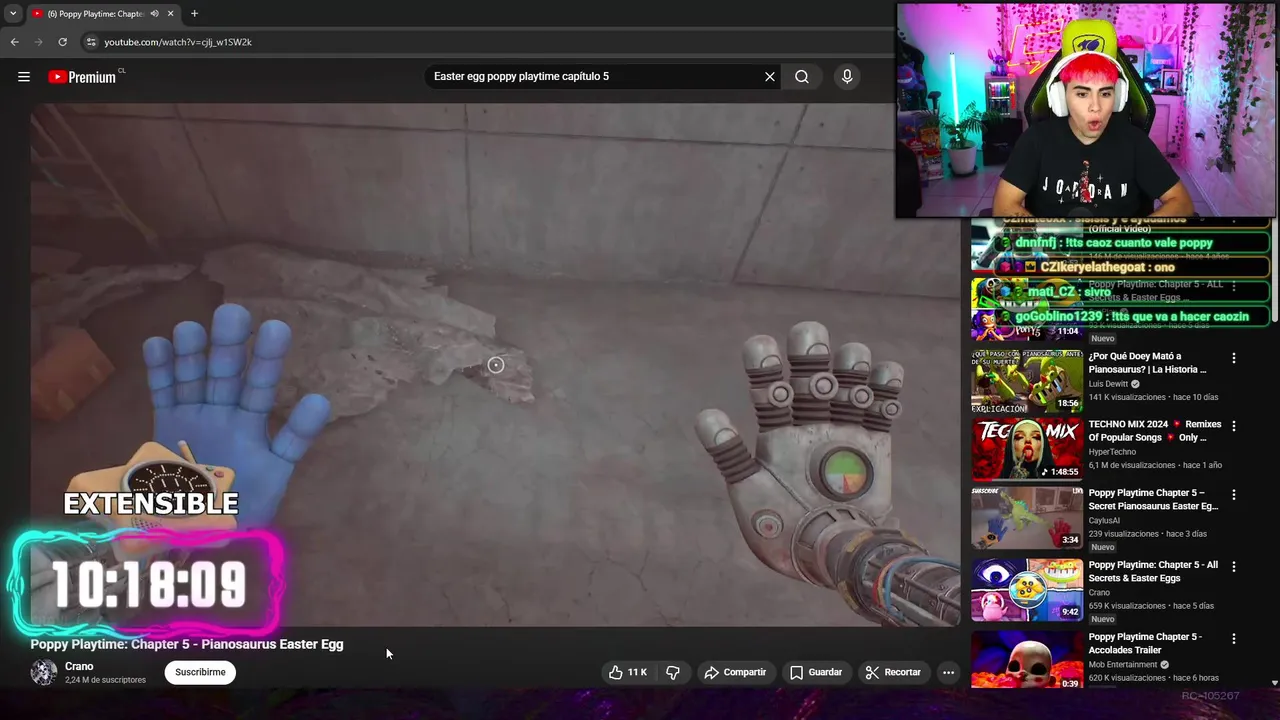Screen dimensions: 1280x720
Task: Open TECHNO MIX 2024 video title
Action: tap(1155, 431)
